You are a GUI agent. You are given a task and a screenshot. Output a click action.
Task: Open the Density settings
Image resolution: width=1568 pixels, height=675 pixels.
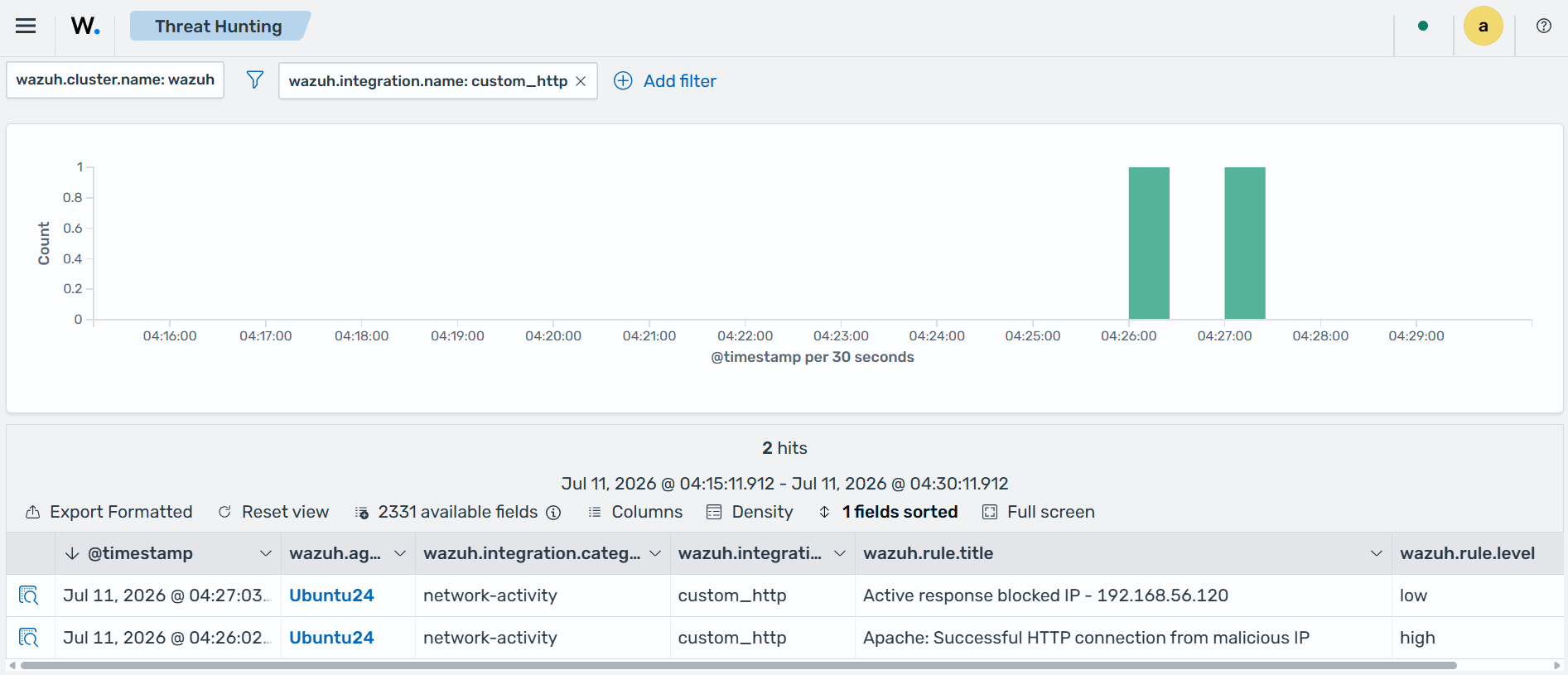tap(750, 512)
